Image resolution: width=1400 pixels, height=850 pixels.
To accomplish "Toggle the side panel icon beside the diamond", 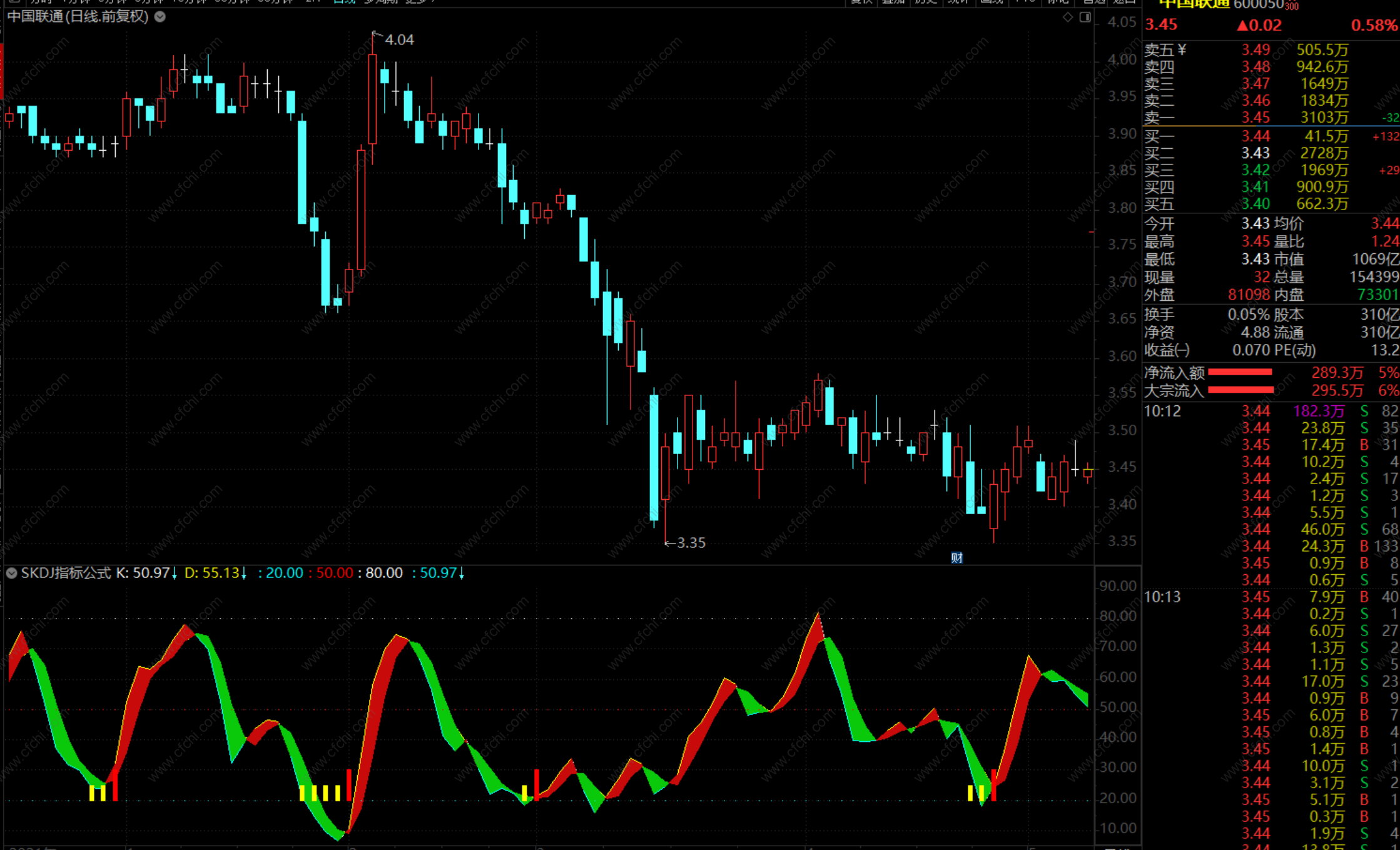I will 1085,18.
